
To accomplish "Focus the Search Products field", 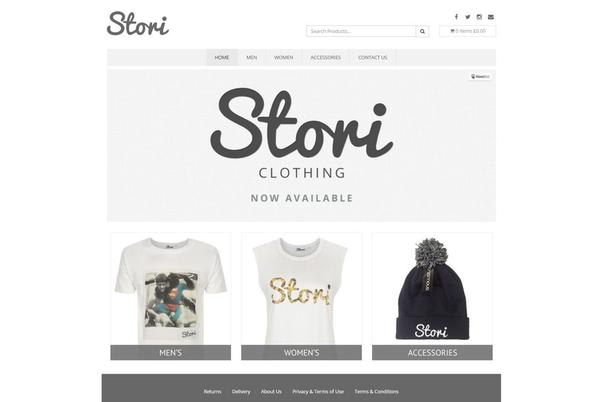I will 361,31.
